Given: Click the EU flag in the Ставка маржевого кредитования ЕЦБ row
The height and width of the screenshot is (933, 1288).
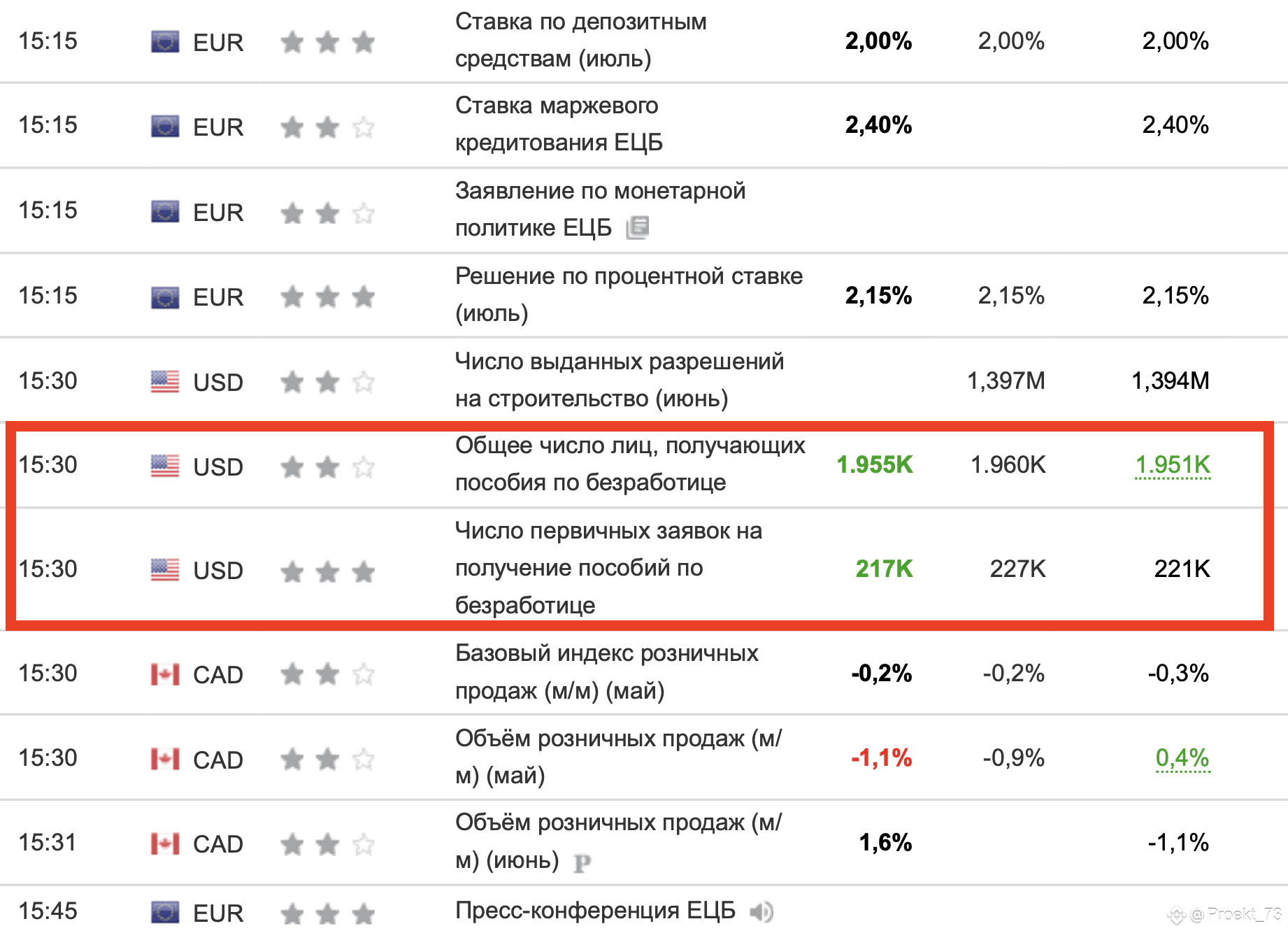Looking at the screenshot, I should coord(165,127).
